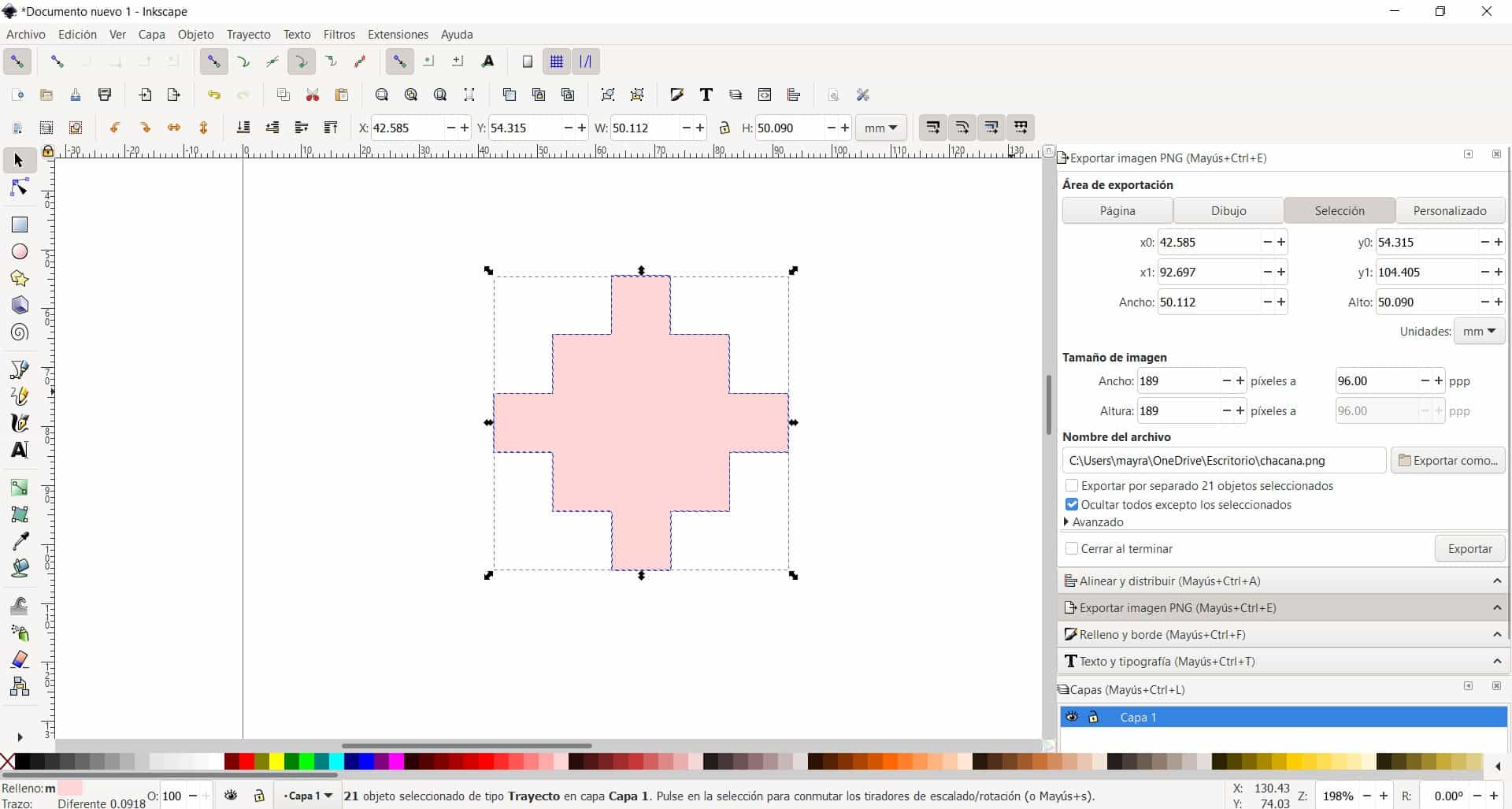This screenshot has width=1512, height=809.
Task: Pick the Color dropper tool
Action: pyautogui.click(x=19, y=540)
